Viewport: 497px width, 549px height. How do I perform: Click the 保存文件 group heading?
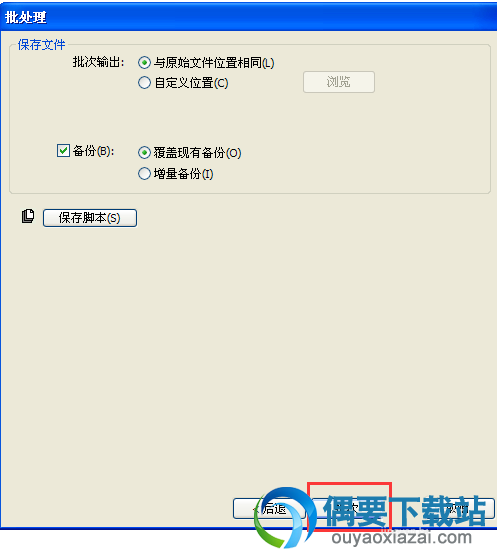[x=41, y=45]
